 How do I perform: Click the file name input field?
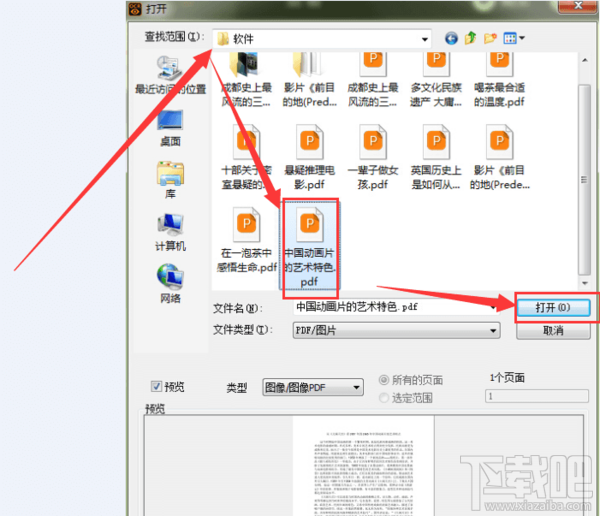click(x=396, y=307)
